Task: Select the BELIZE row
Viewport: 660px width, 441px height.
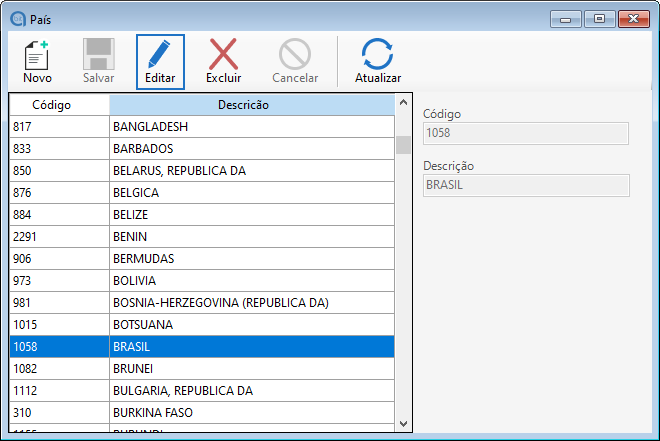Action: (x=202, y=215)
